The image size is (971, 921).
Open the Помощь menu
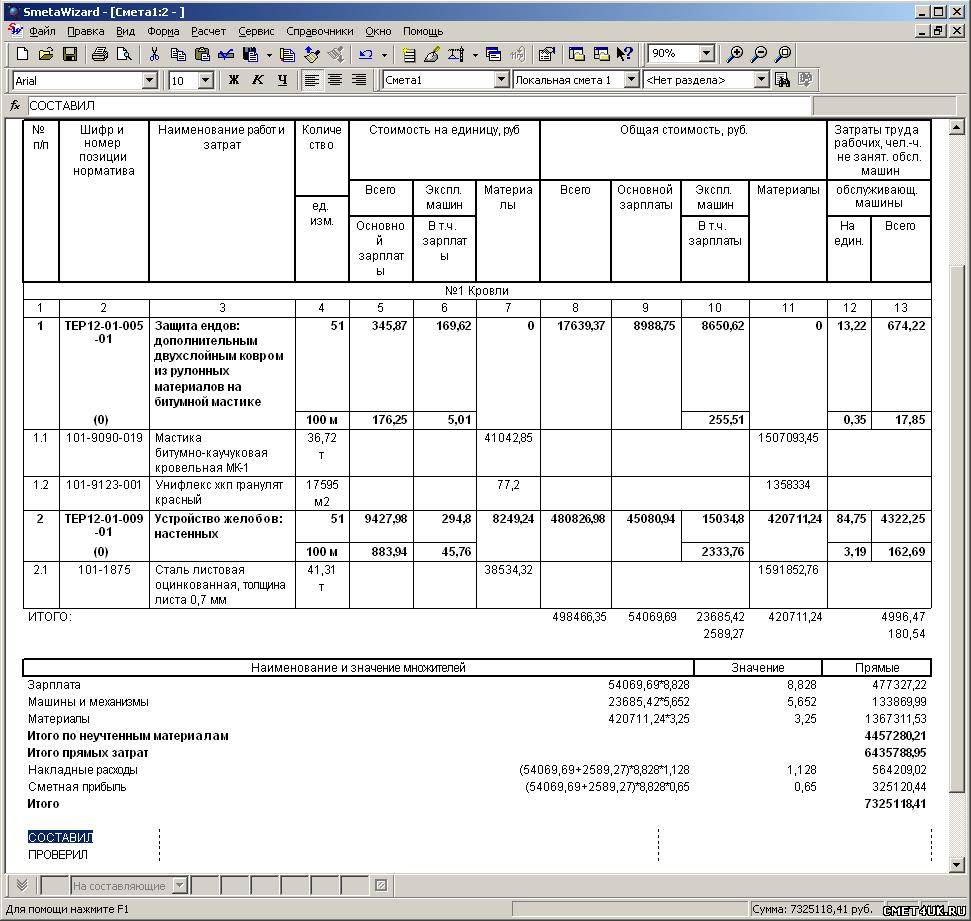423,31
